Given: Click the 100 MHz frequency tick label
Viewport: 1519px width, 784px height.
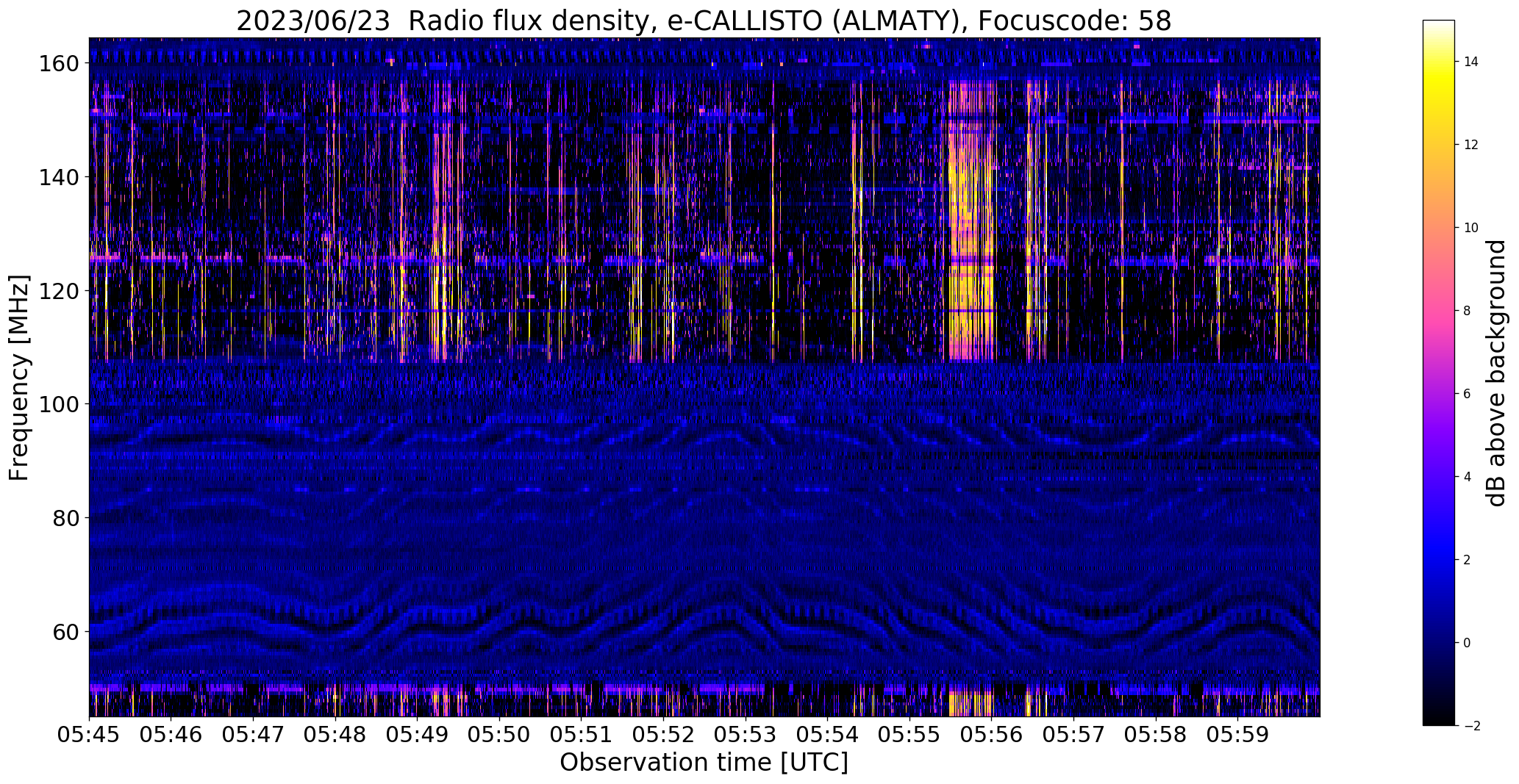Looking at the screenshot, I should point(59,404).
